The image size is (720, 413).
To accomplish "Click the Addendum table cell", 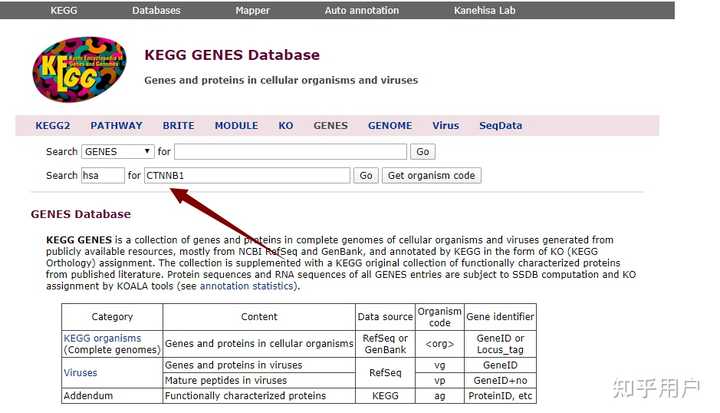I will (x=112, y=396).
